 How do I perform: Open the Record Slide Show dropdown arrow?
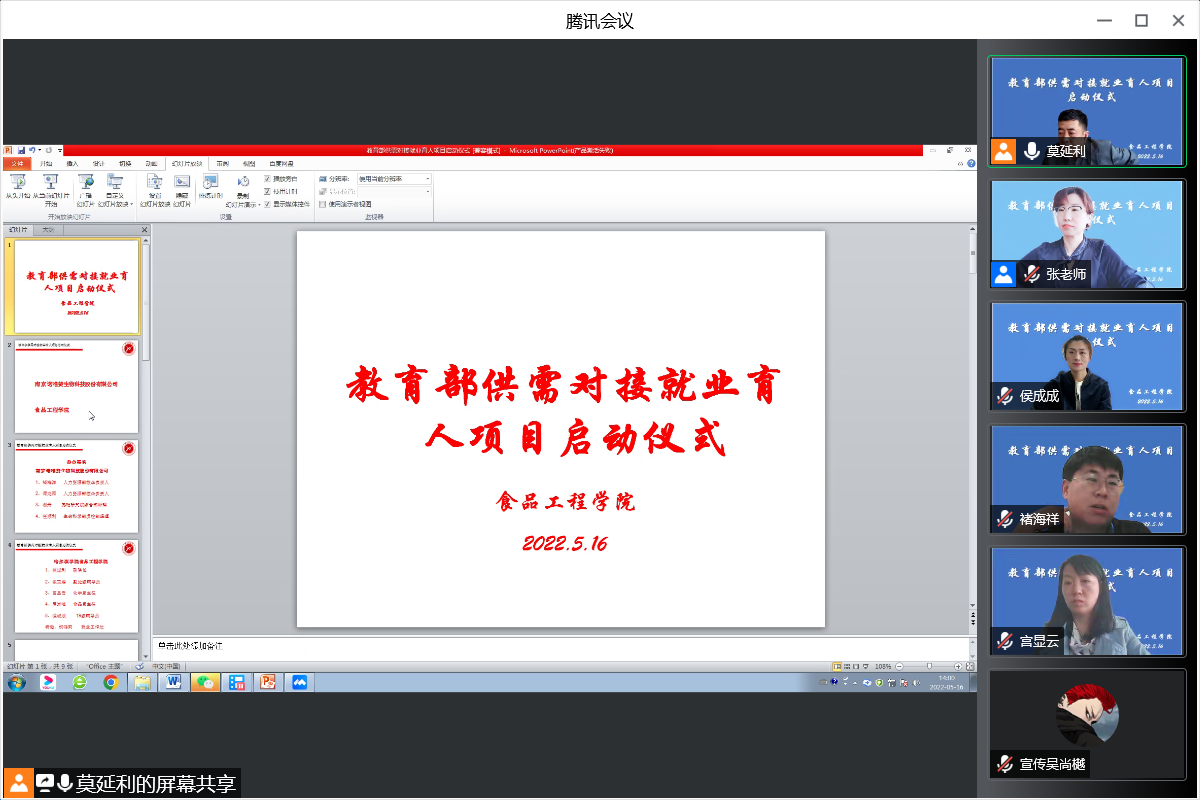(260, 204)
